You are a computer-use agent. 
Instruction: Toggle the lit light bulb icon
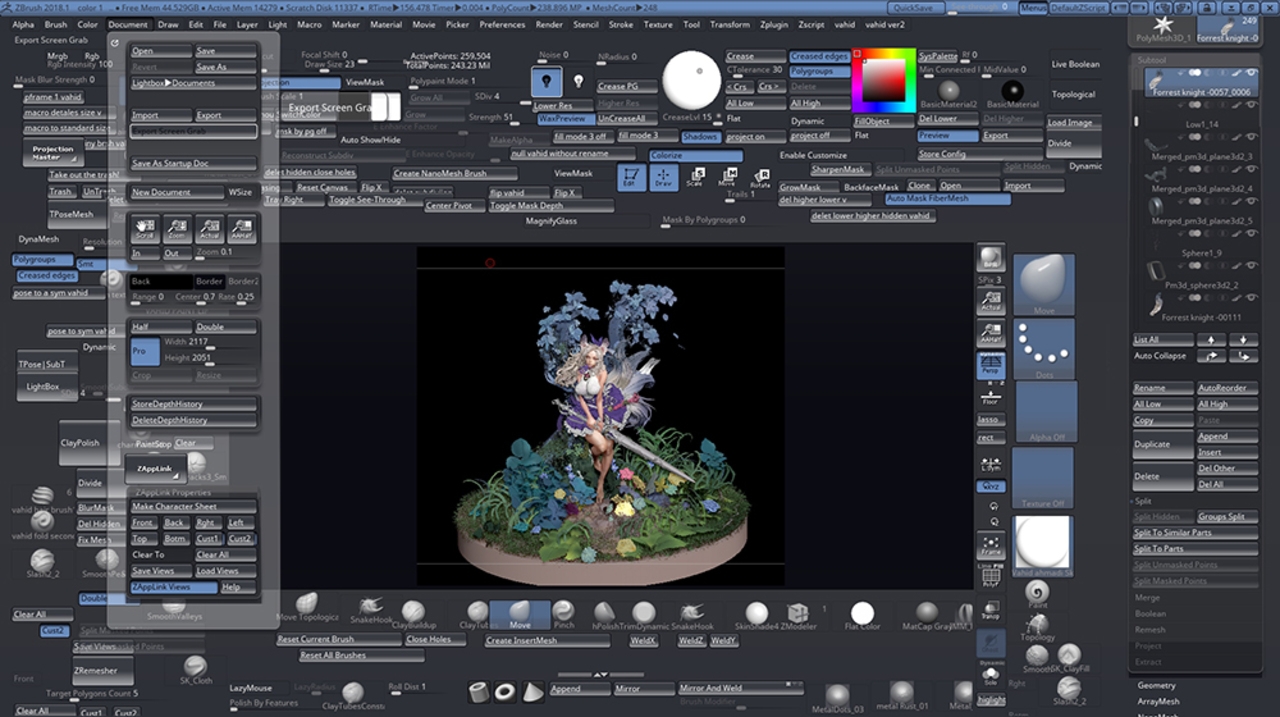coord(546,82)
